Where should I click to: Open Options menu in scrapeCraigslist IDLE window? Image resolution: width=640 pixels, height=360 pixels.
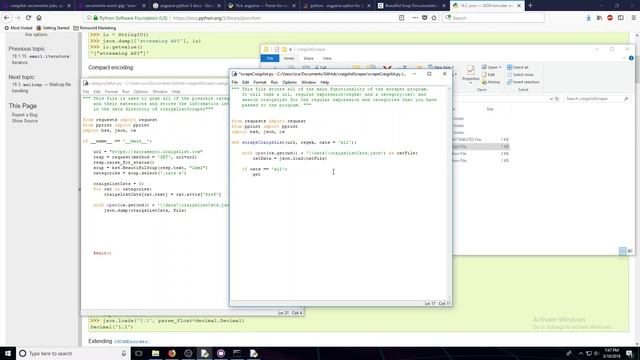point(289,82)
